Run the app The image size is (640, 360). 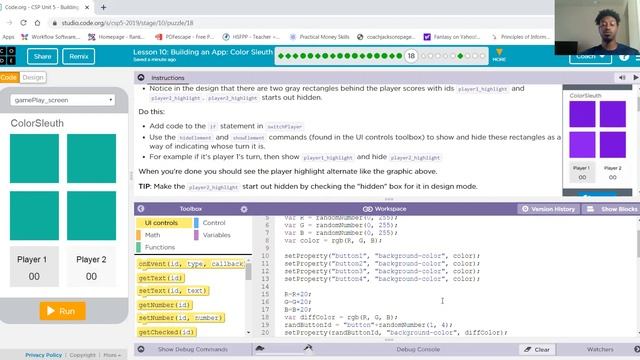tap(63, 311)
